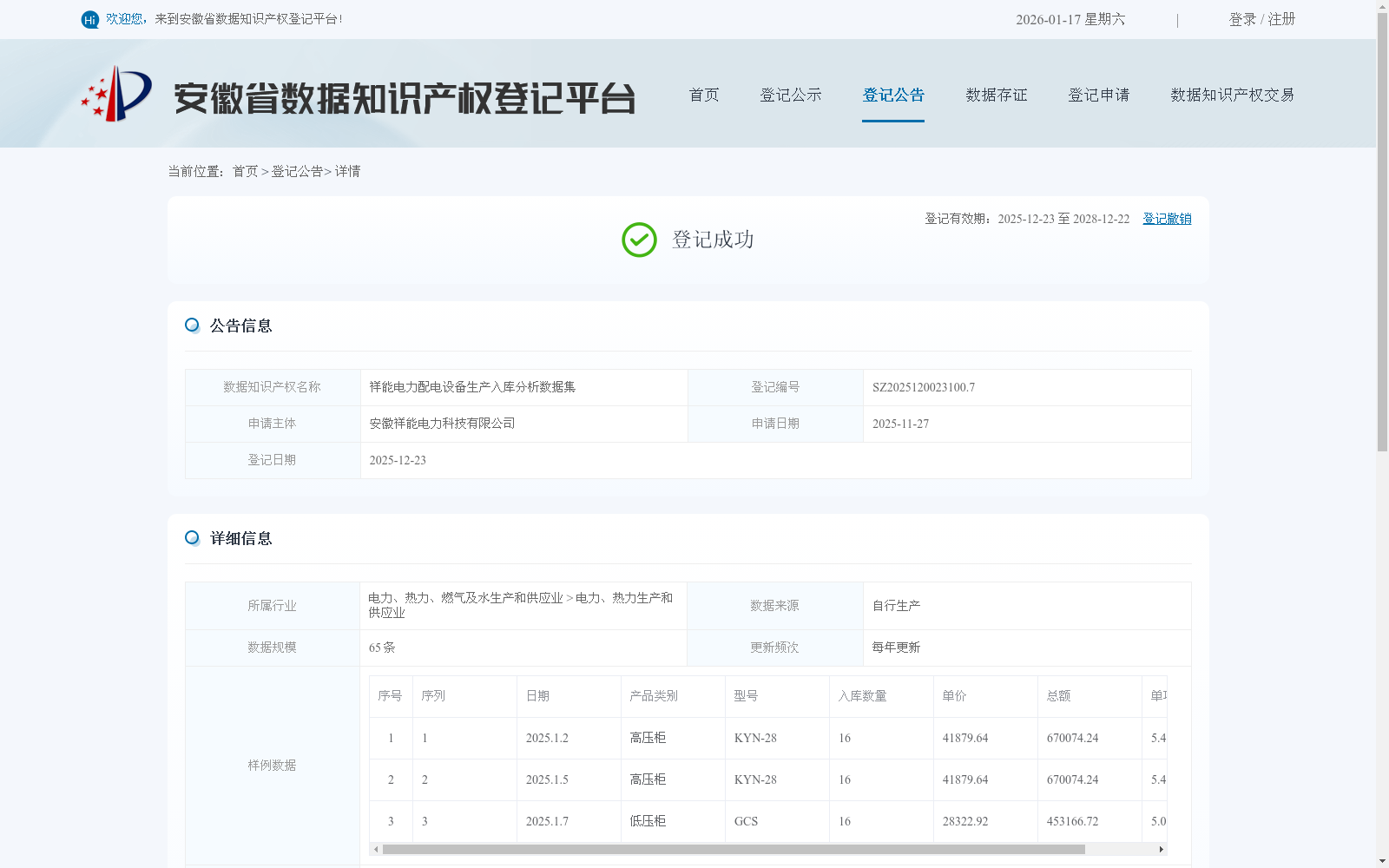Click 首页 in the breadcrumb
Screen dimensions: 1389x868
pos(245,172)
